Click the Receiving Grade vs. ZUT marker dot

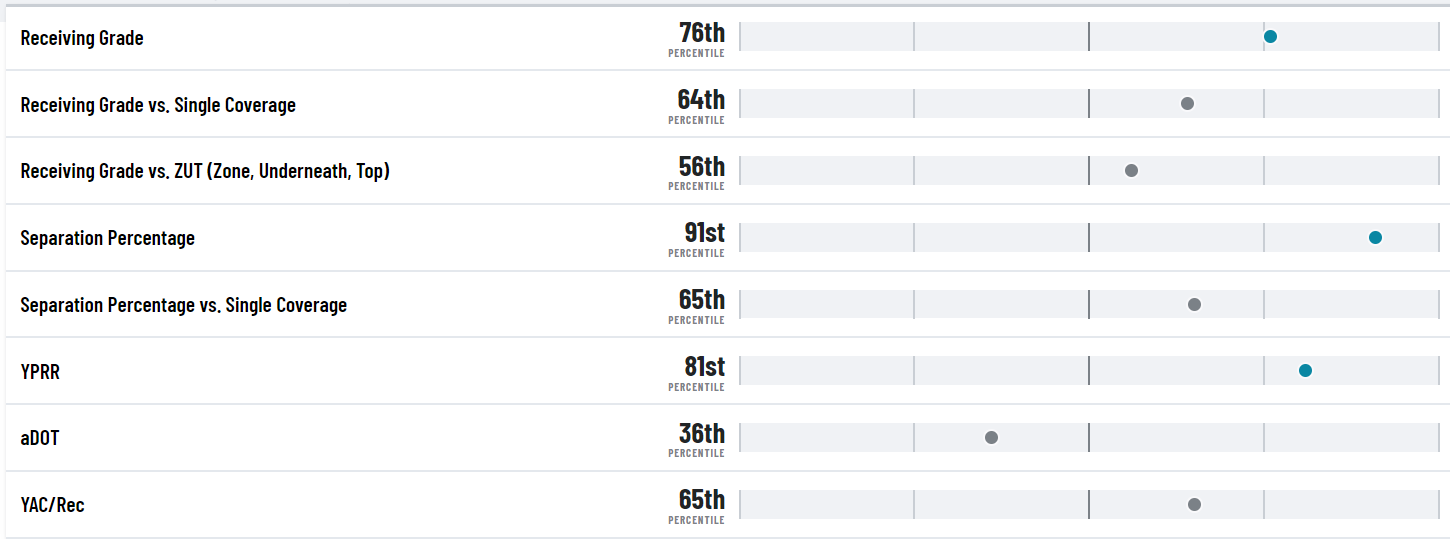pyautogui.click(x=1131, y=171)
